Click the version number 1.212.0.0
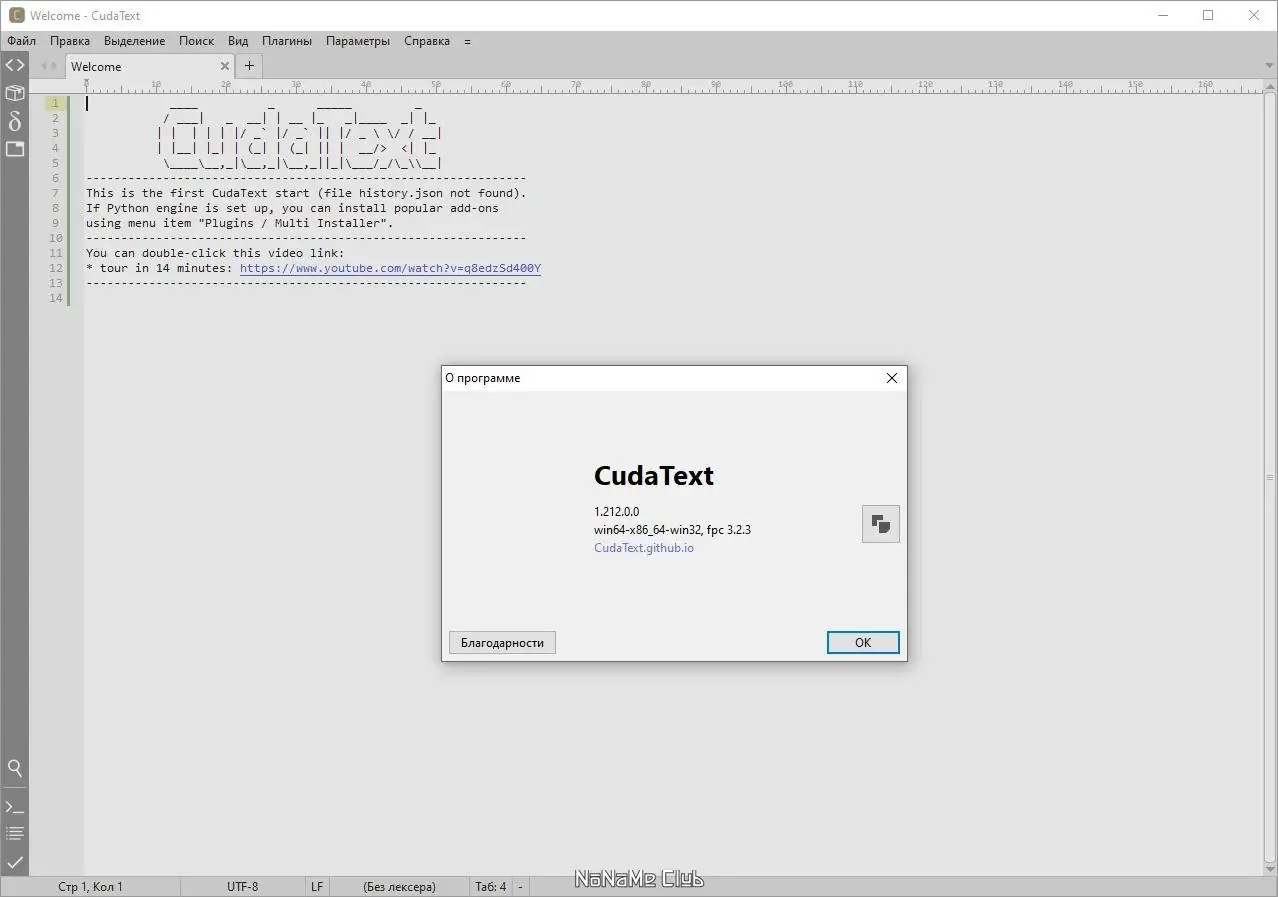Screen dimensions: 1278x897 point(616,512)
